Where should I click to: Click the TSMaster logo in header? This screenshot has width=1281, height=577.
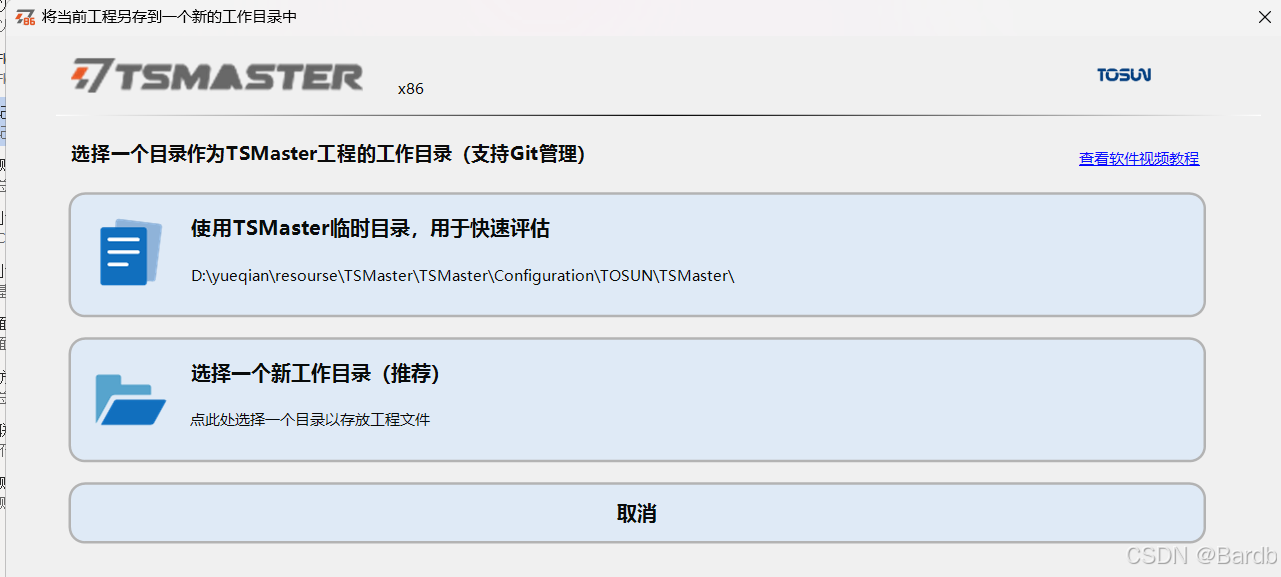(x=217, y=76)
